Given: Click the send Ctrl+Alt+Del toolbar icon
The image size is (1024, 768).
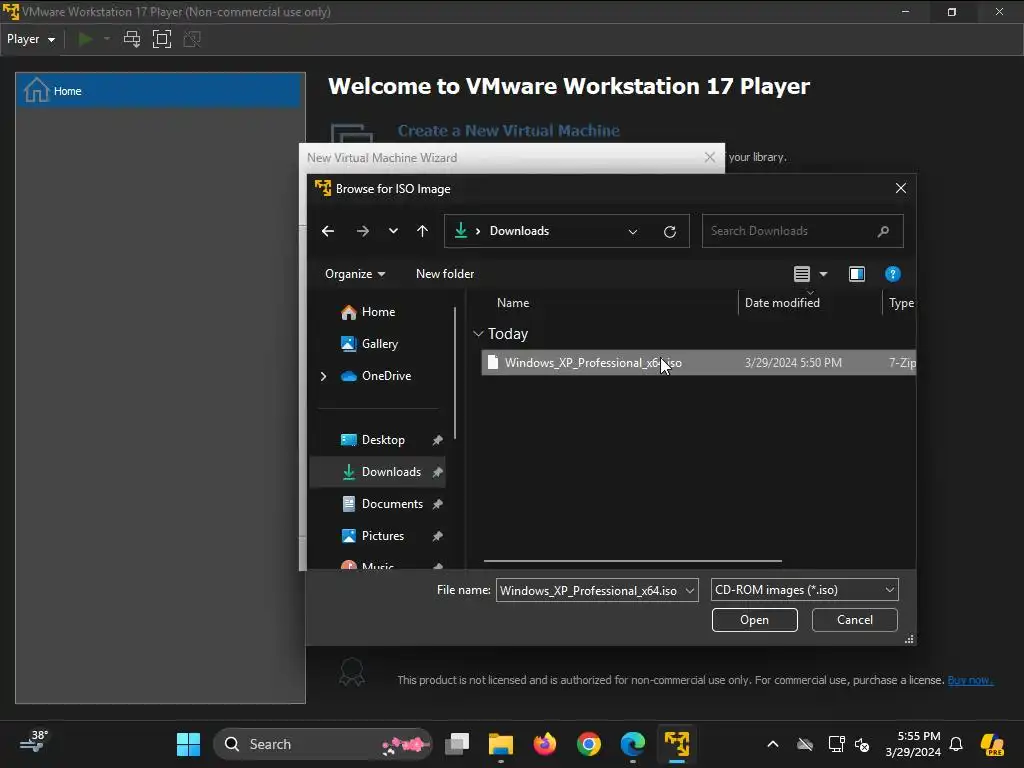Looking at the screenshot, I should pos(132,39).
